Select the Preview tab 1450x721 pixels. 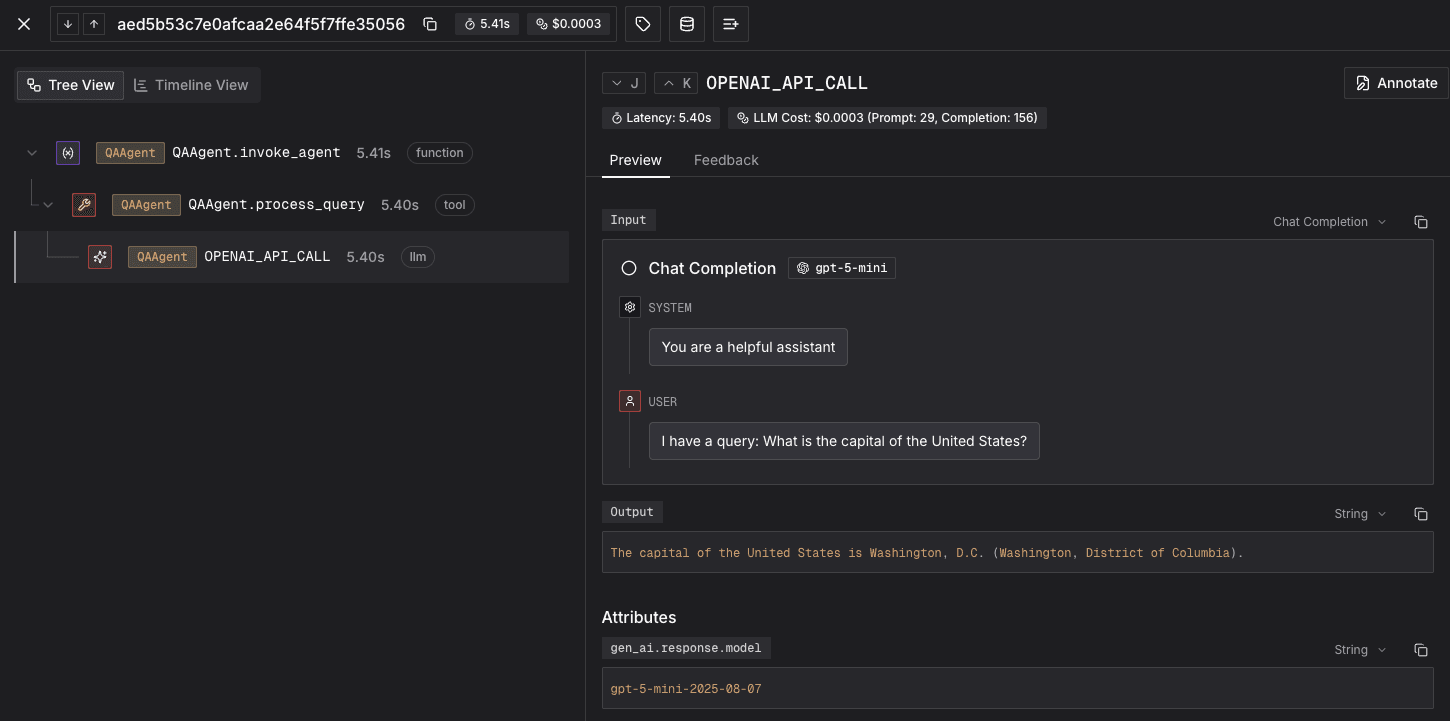point(635,160)
